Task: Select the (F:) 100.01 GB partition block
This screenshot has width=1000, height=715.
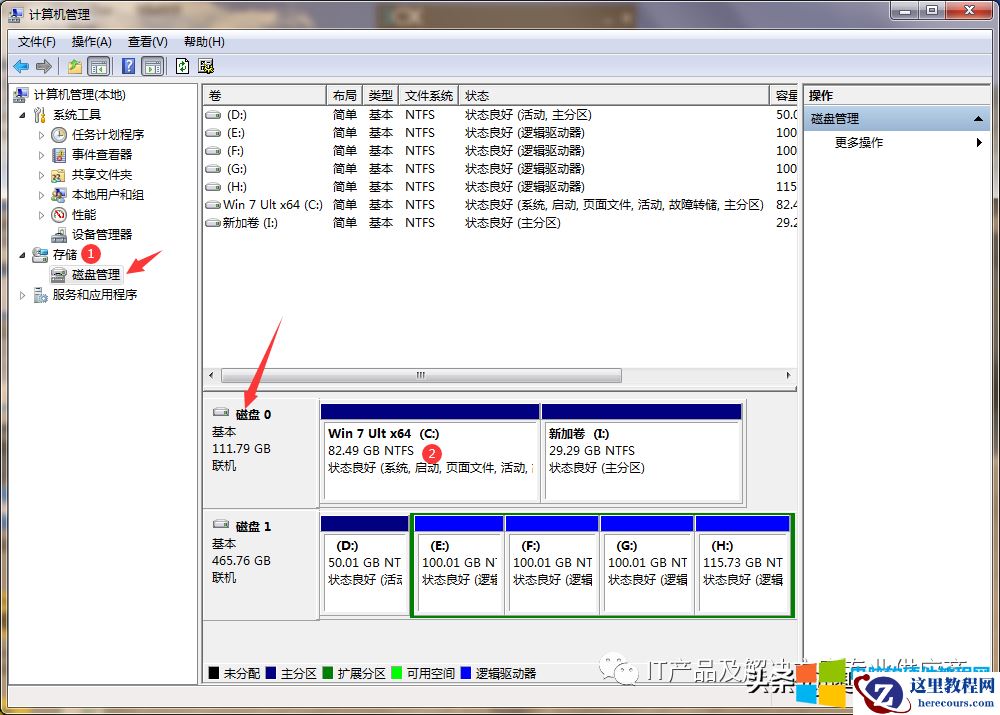Action: pos(552,565)
